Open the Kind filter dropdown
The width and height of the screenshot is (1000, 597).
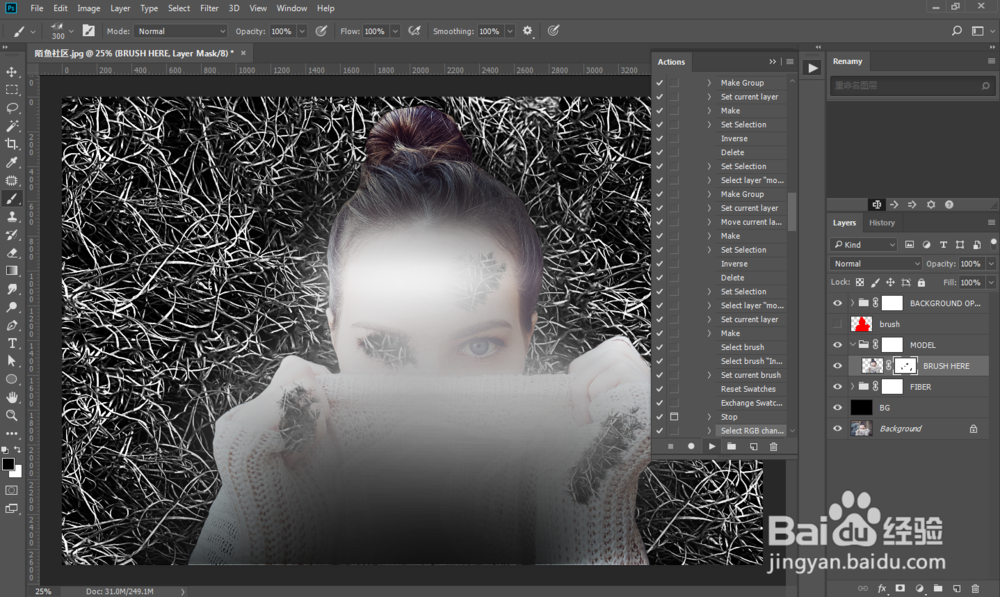click(864, 244)
